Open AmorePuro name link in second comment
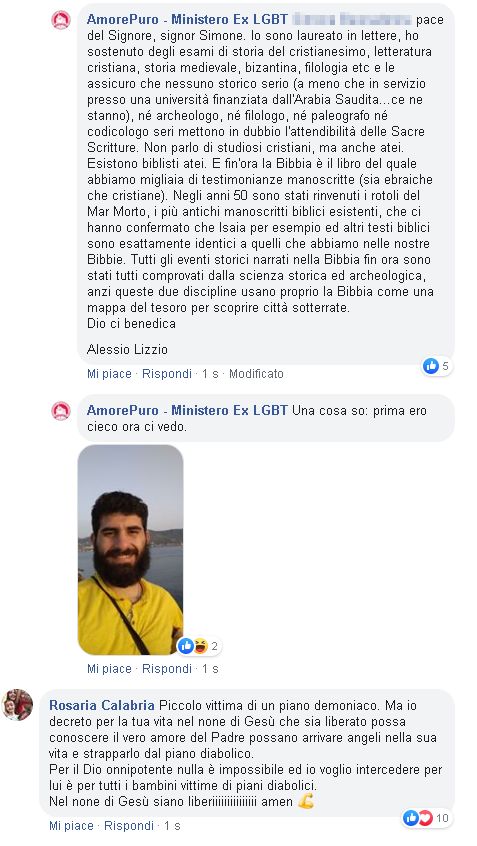The image size is (477, 846). [x=187, y=411]
